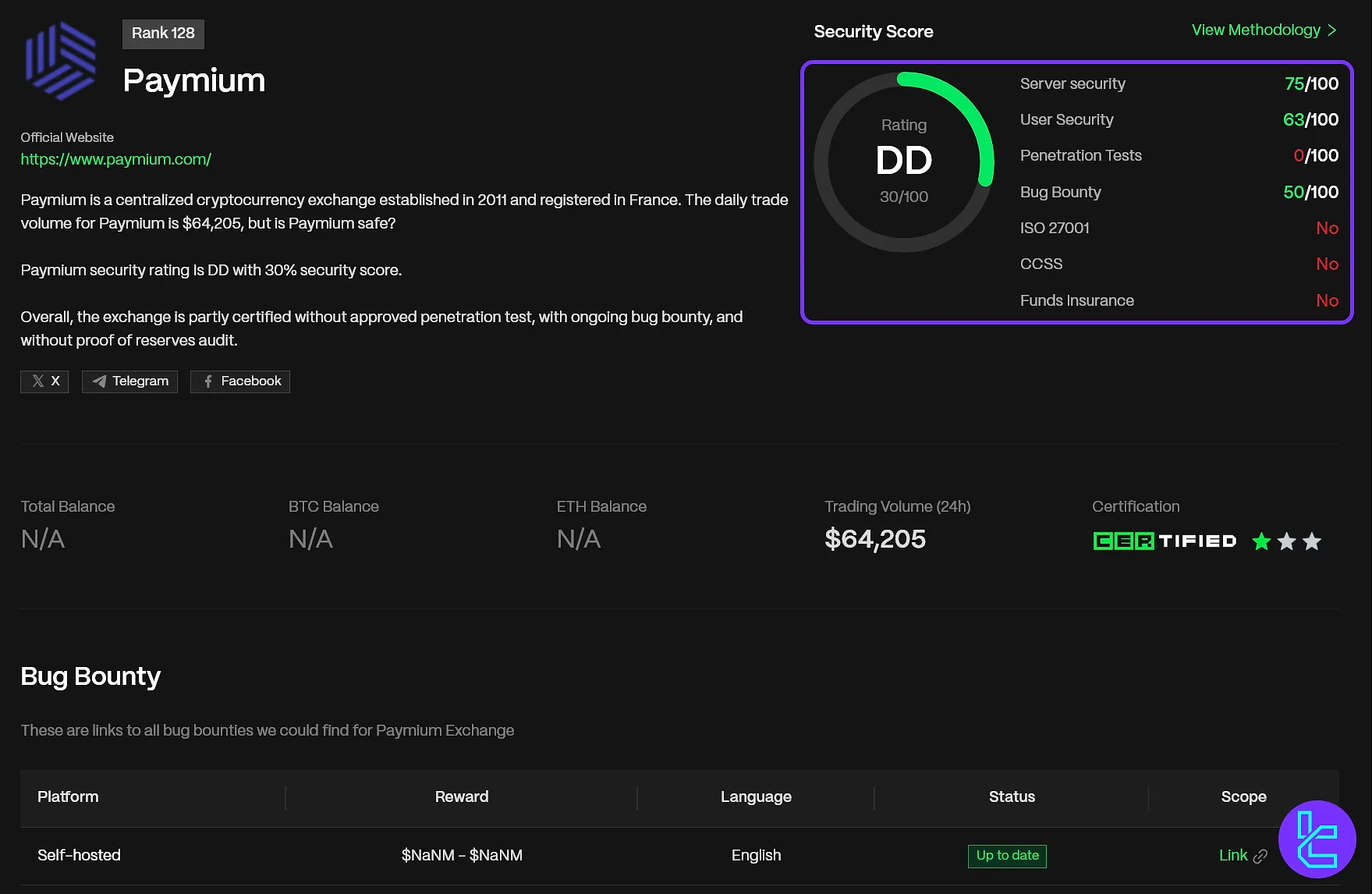Toggle the CCSS compliance indicator
Viewport: 1372px width, 894px height.
tap(1328, 264)
